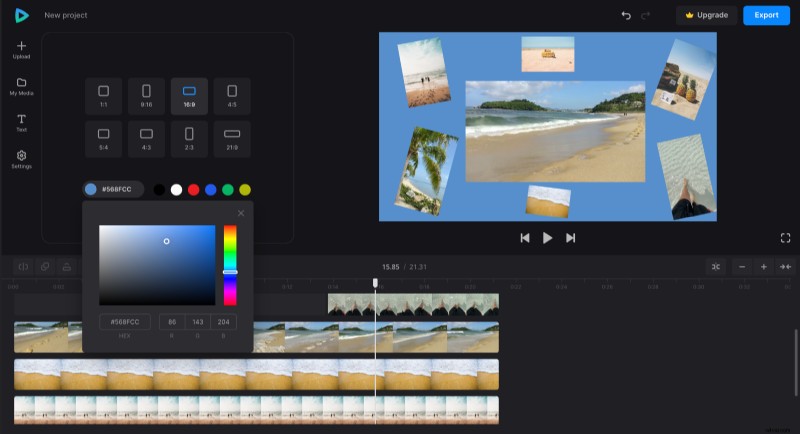The width and height of the screenshot is (800, 434).
Task: Choose the 4:3 aspect ratio
Action: point(146,139)
